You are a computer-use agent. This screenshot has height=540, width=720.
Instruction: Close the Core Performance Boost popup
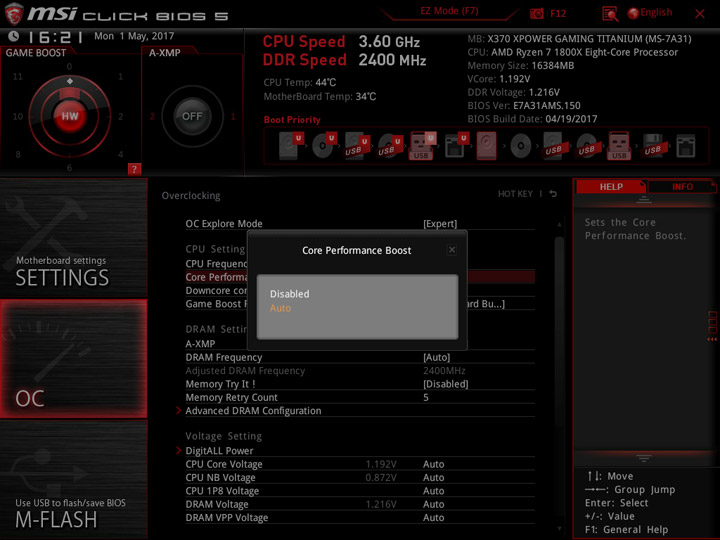[452, 250]
